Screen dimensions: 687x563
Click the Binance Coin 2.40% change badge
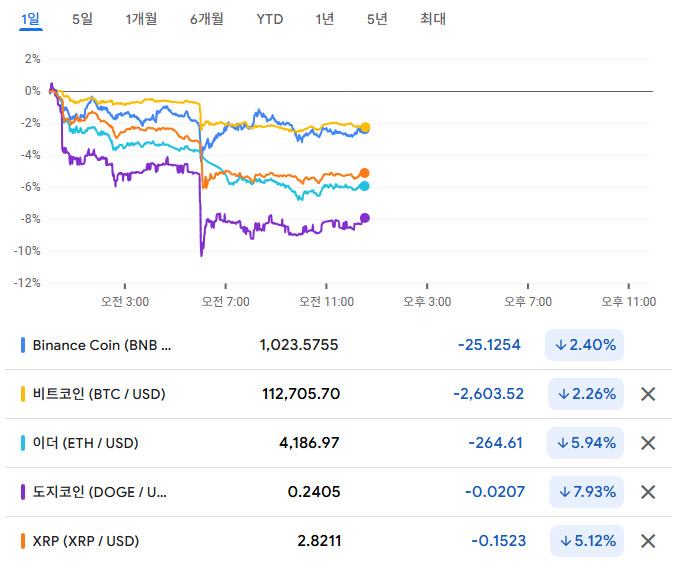point(584,345)
